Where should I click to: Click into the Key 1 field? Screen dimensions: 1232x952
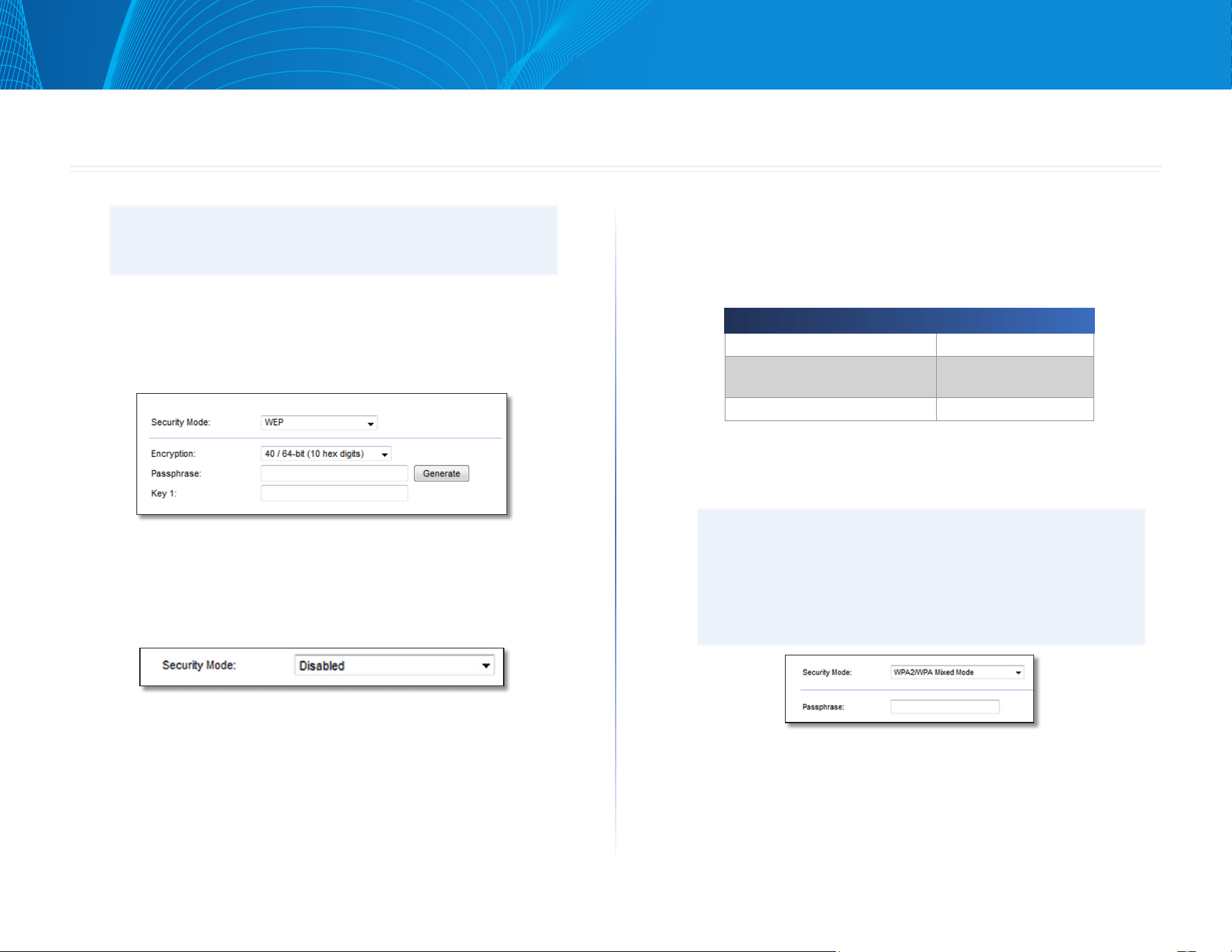pyautogui.click(x=334, y=493)
